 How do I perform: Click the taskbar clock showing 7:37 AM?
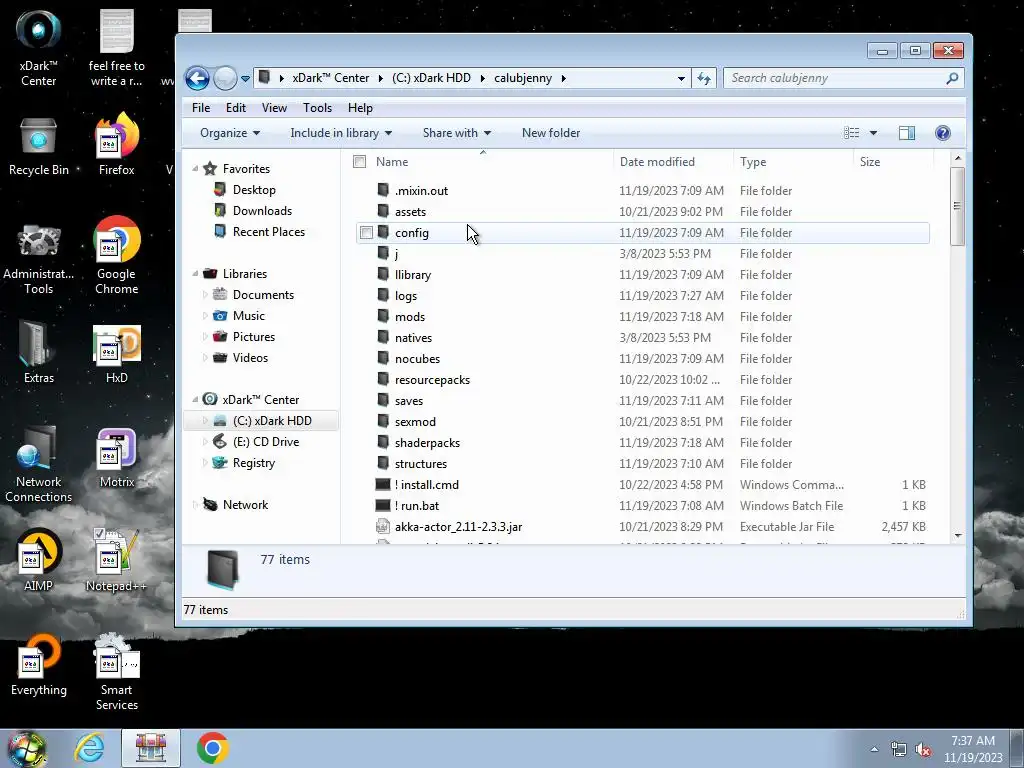tap(973, 749)
